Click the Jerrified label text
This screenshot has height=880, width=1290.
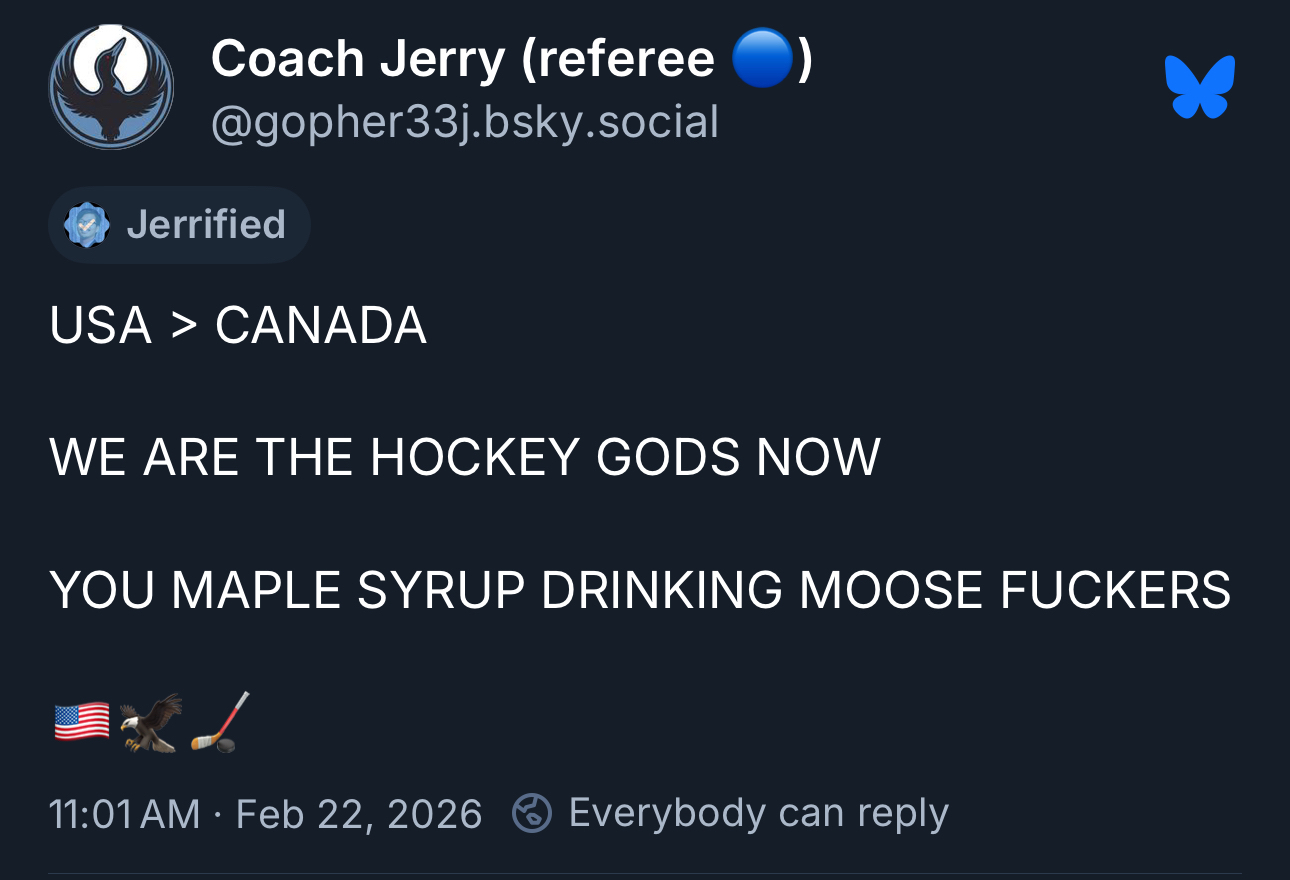(x=206, y=224)
